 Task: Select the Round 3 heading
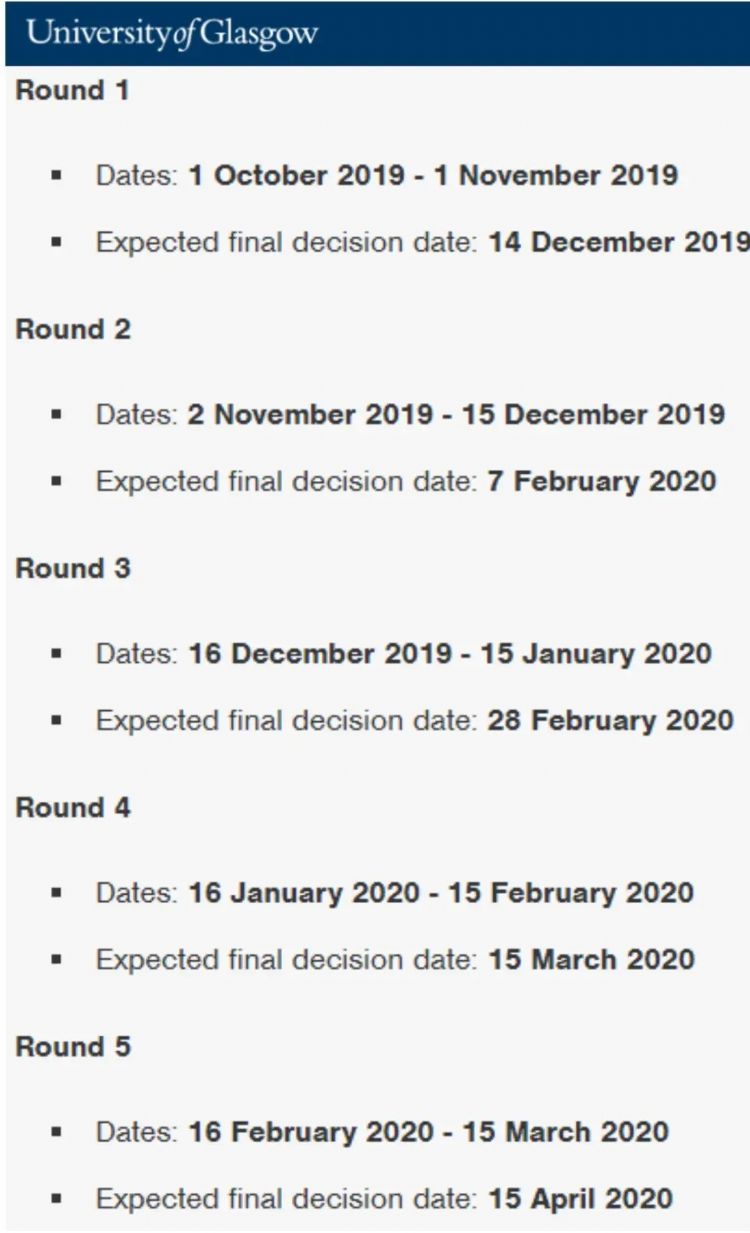[x=73, y=568]
